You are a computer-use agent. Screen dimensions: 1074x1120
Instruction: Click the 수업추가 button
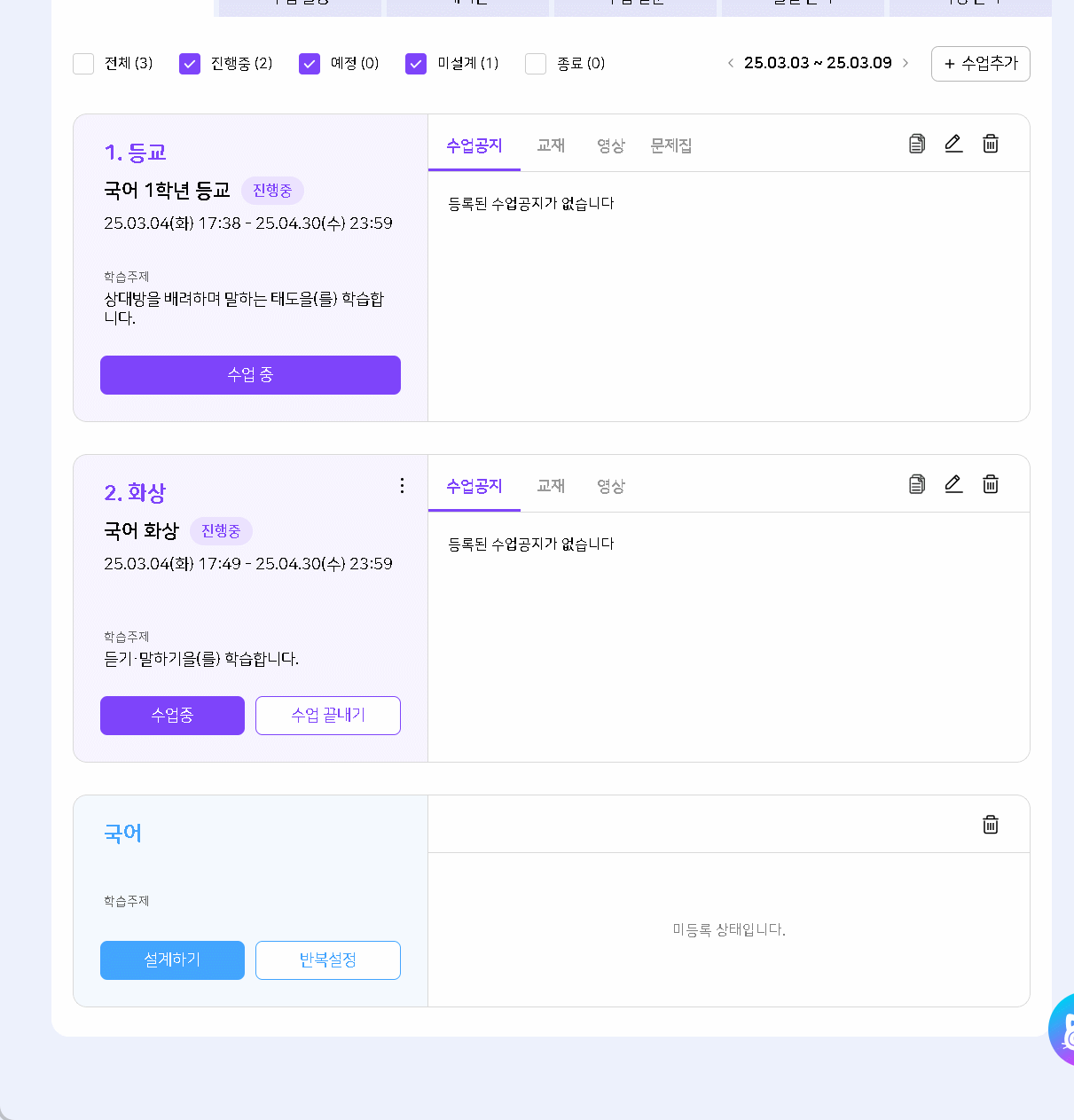point(980,64)
